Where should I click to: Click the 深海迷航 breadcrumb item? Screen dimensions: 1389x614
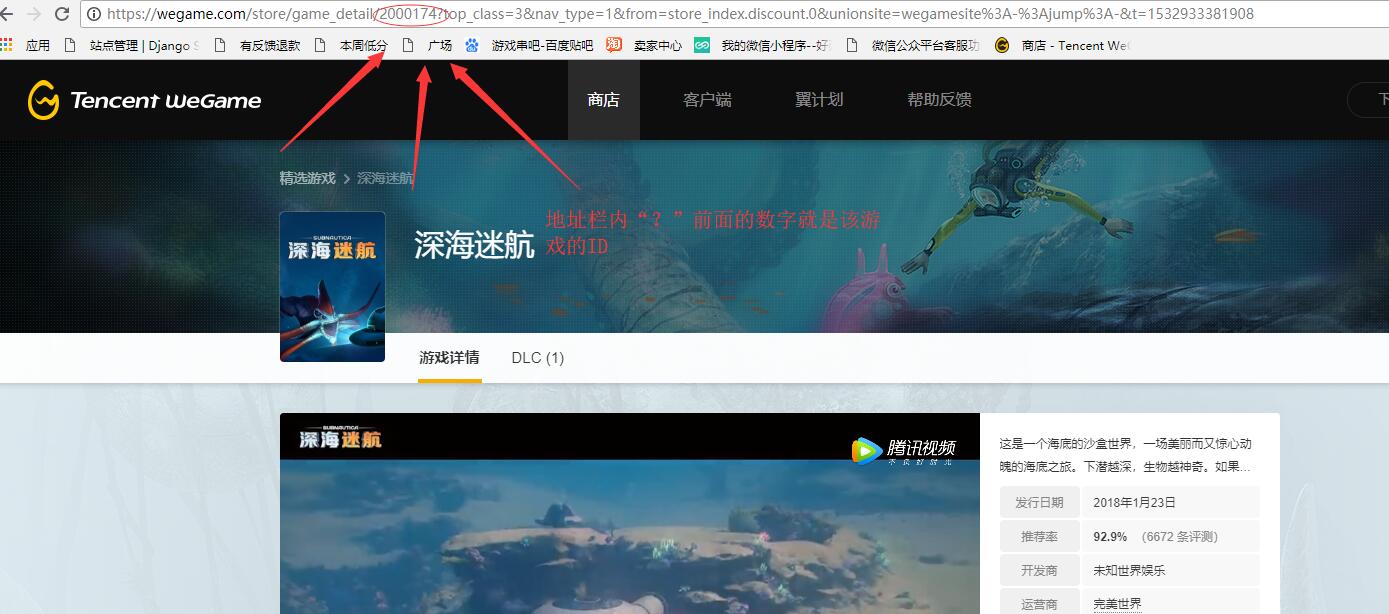tap(385, 178)
